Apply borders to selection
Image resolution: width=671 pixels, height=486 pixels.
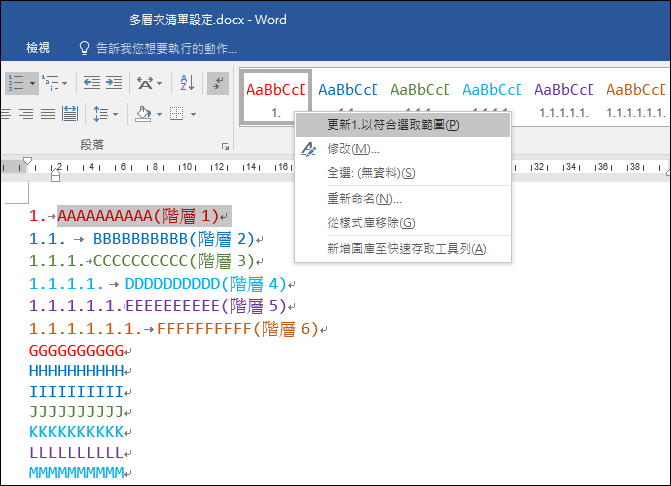pos(176,114)
